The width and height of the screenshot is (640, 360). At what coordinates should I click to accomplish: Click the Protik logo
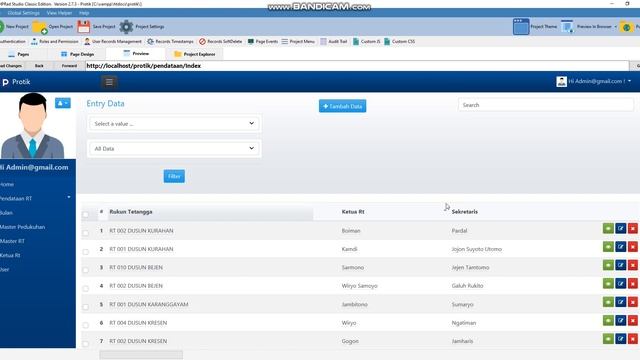coord(16,82)
